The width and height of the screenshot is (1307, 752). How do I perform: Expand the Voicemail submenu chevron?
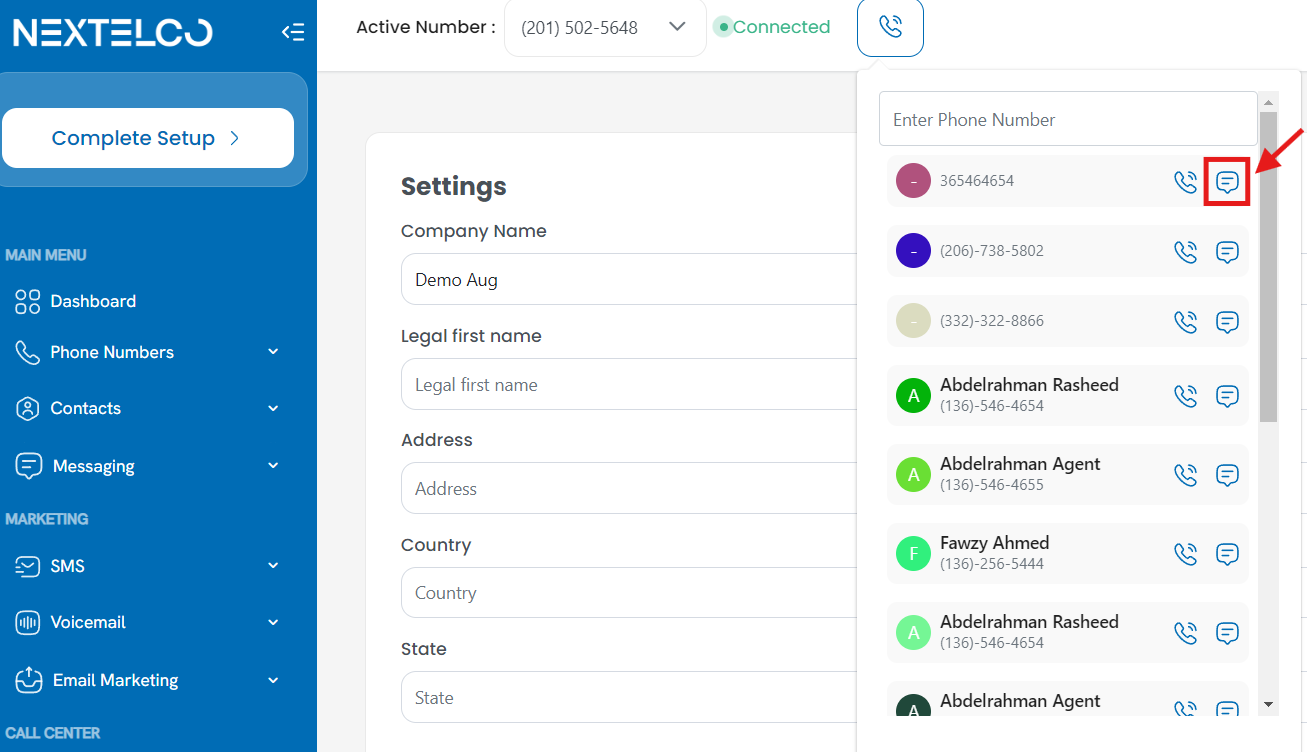coord(273,622)
